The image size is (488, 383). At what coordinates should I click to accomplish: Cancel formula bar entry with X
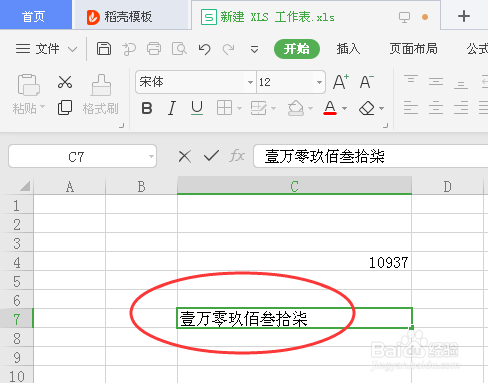[185, 156]
